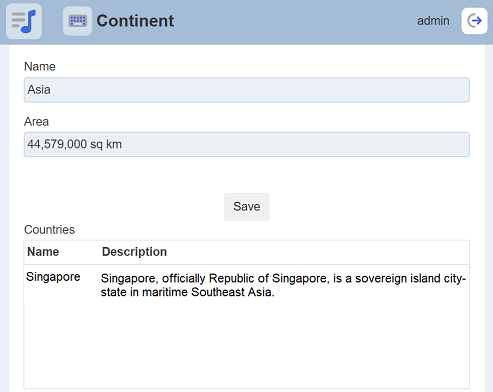Click the Area field label
493x392 pixels.
(x=36, y=122)
